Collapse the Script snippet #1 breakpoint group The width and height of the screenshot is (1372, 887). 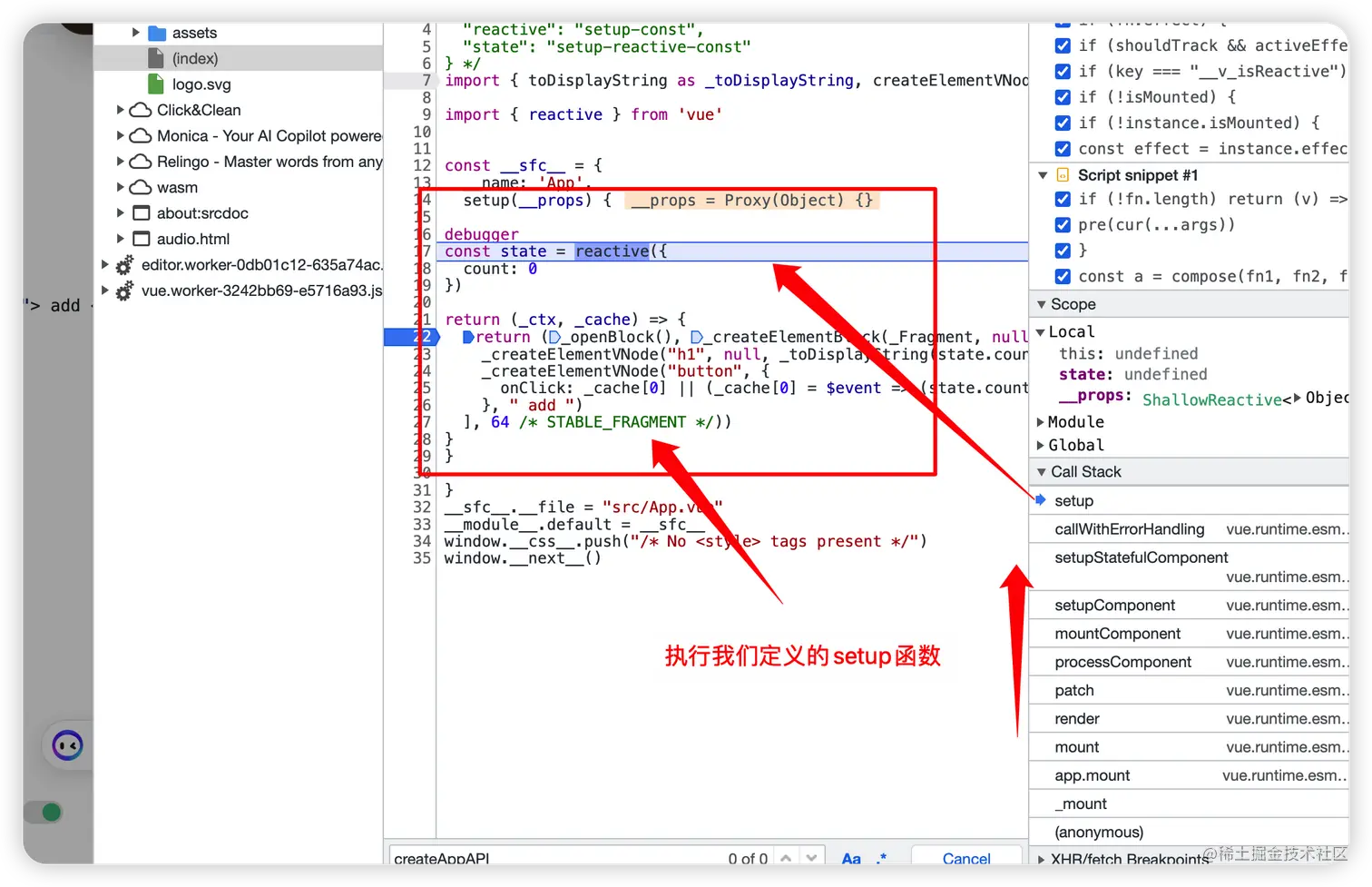[x=1043, y=175]
